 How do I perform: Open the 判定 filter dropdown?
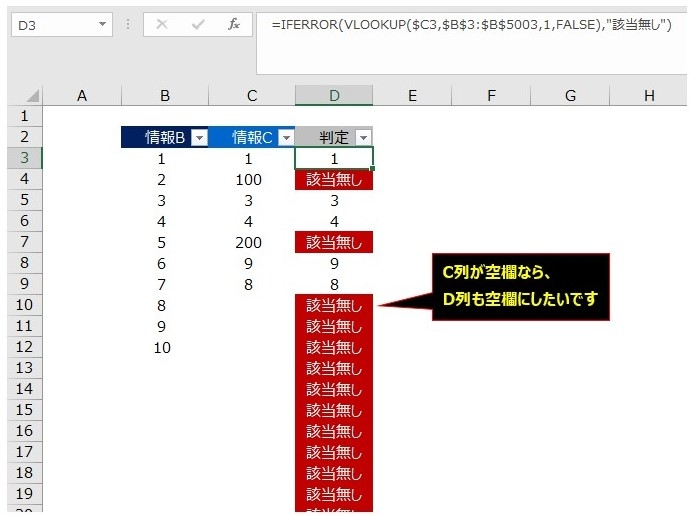363,138
